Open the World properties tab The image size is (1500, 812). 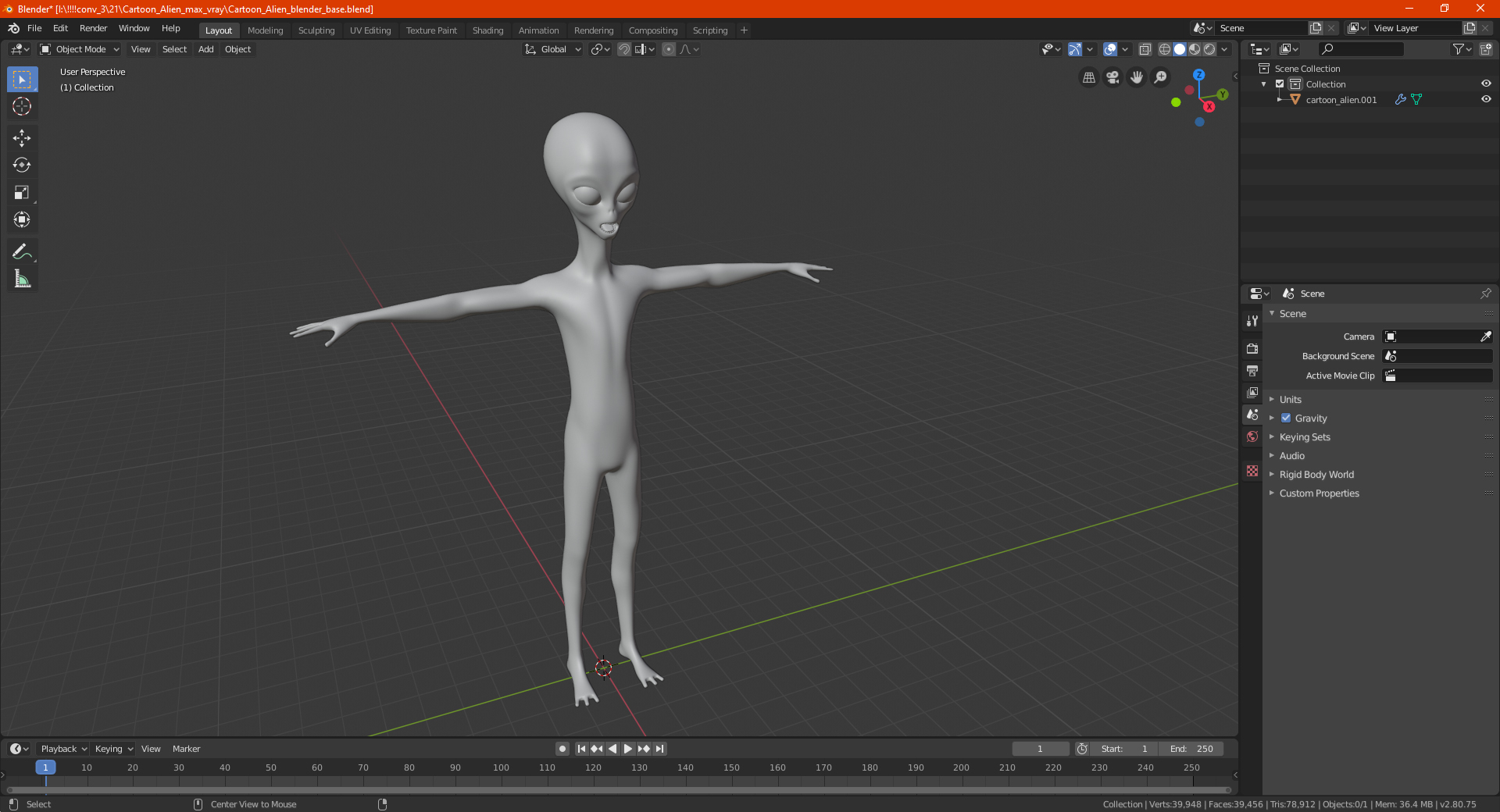[1252, 436]
